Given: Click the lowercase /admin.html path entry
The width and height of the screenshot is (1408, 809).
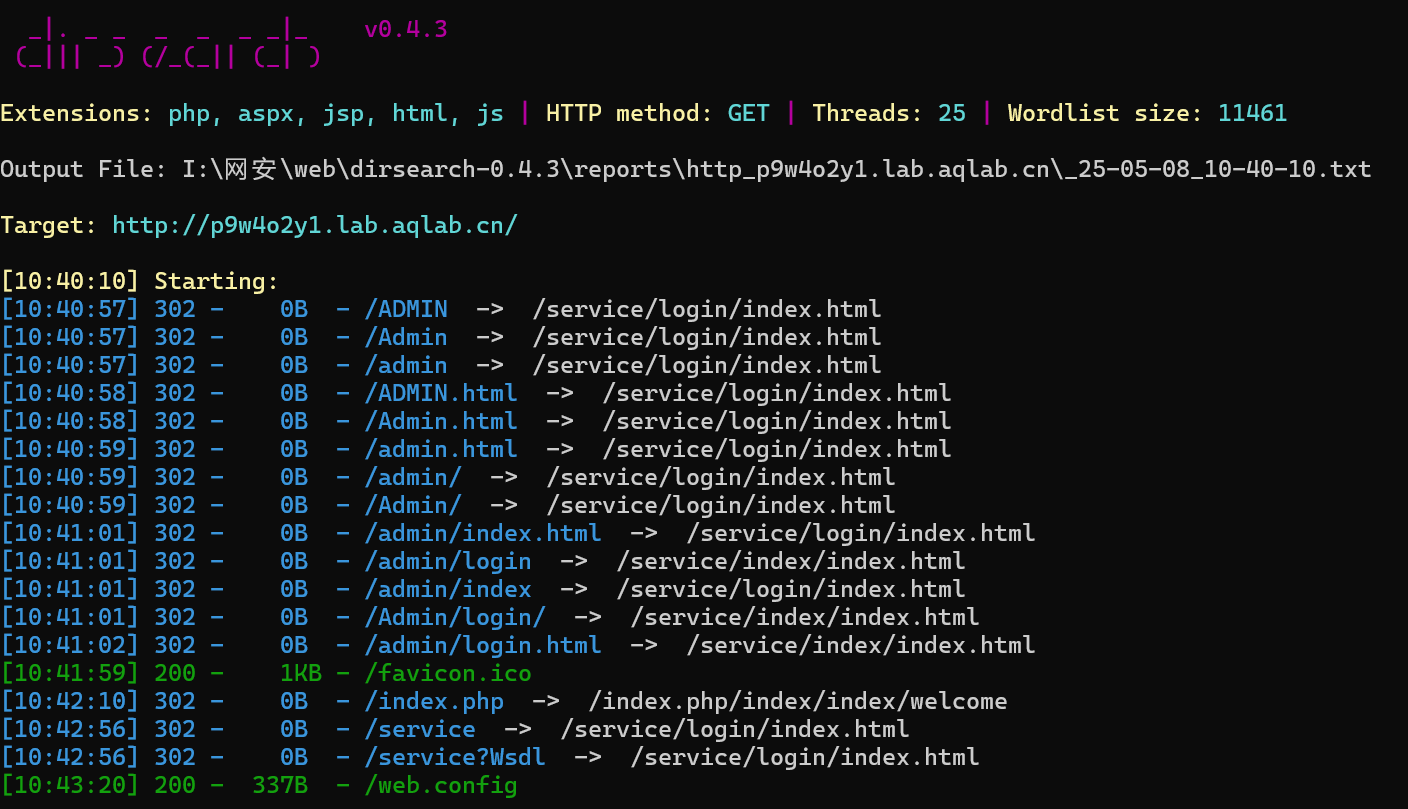Looking at the screenshot, I should pos(441,449).
